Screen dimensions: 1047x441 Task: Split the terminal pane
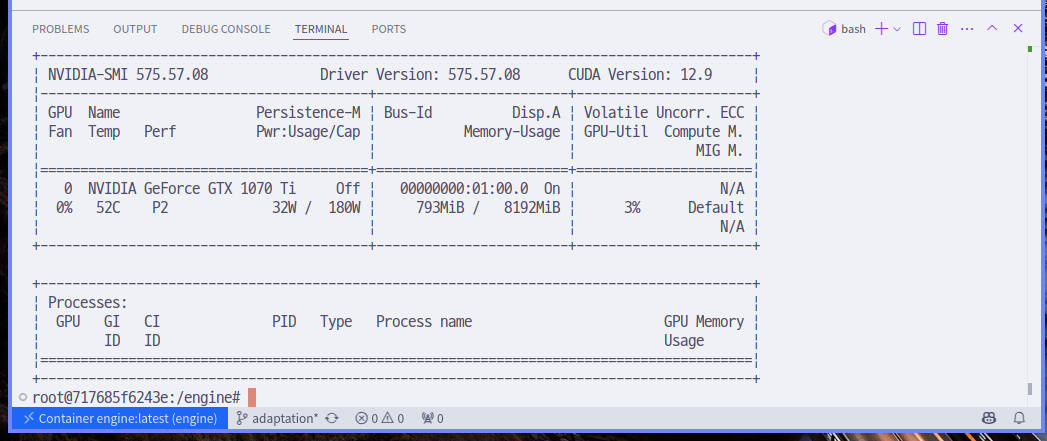point(920,29)
